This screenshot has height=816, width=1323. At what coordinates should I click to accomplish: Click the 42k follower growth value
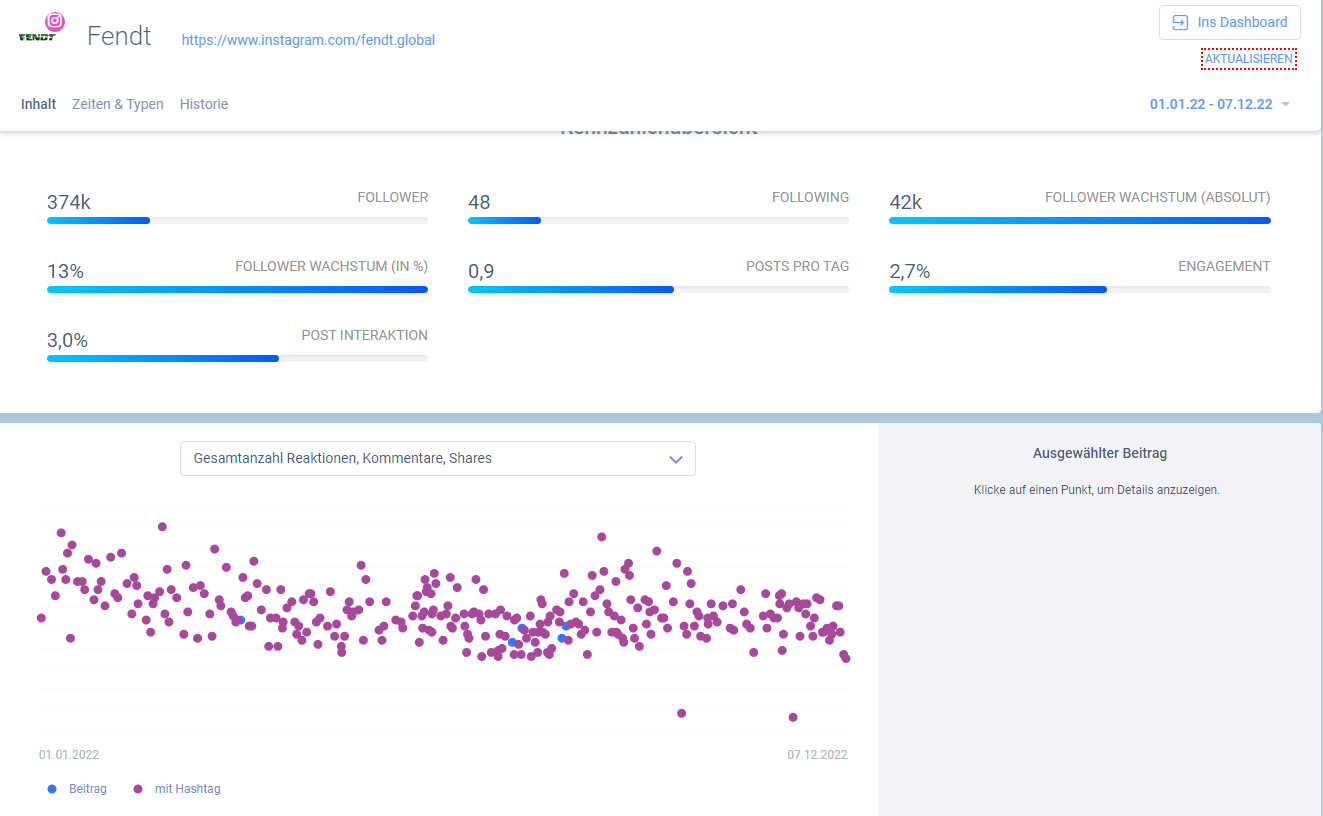point(906,202)
